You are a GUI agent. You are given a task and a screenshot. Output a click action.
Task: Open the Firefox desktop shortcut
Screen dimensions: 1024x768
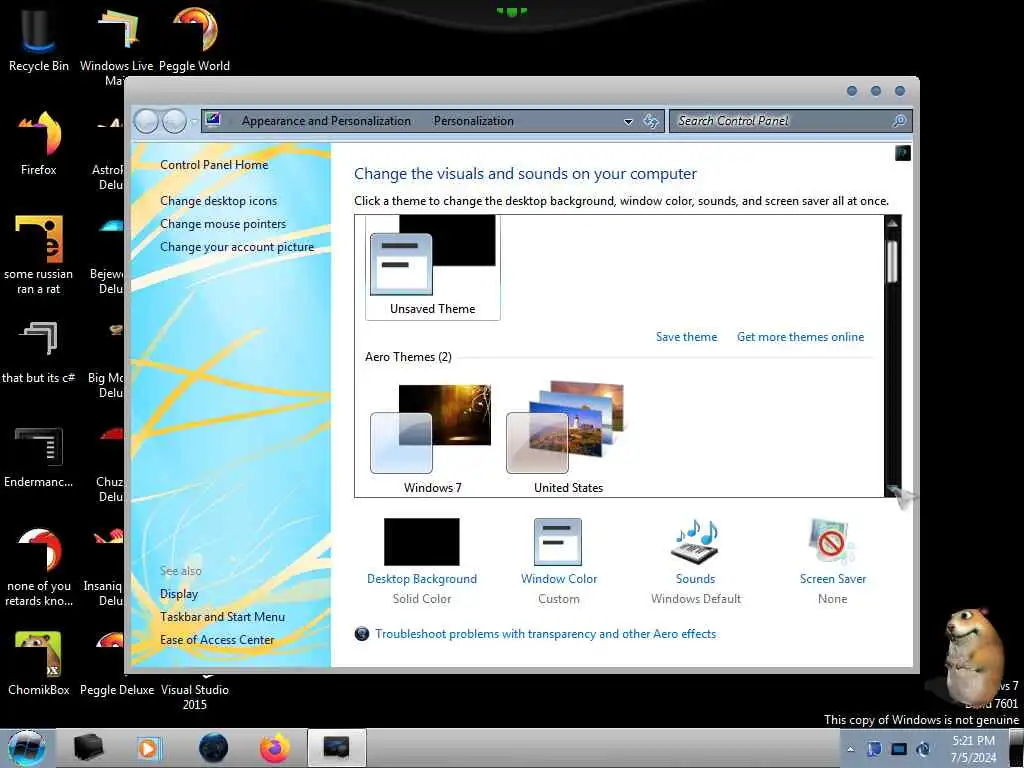[39, 142]
